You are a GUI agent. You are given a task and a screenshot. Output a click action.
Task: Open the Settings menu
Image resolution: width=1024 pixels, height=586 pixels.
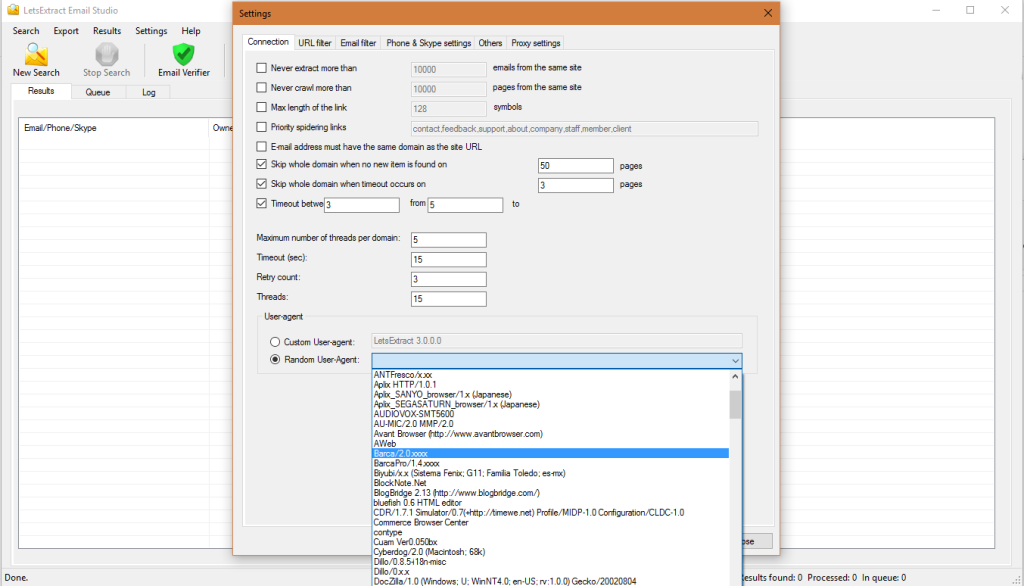(150, 30)
